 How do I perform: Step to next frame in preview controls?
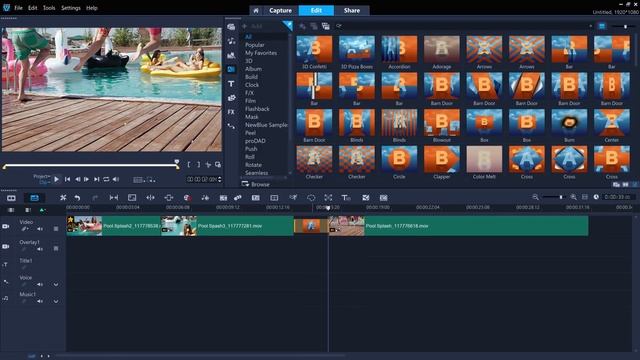(x=87, y=179)
